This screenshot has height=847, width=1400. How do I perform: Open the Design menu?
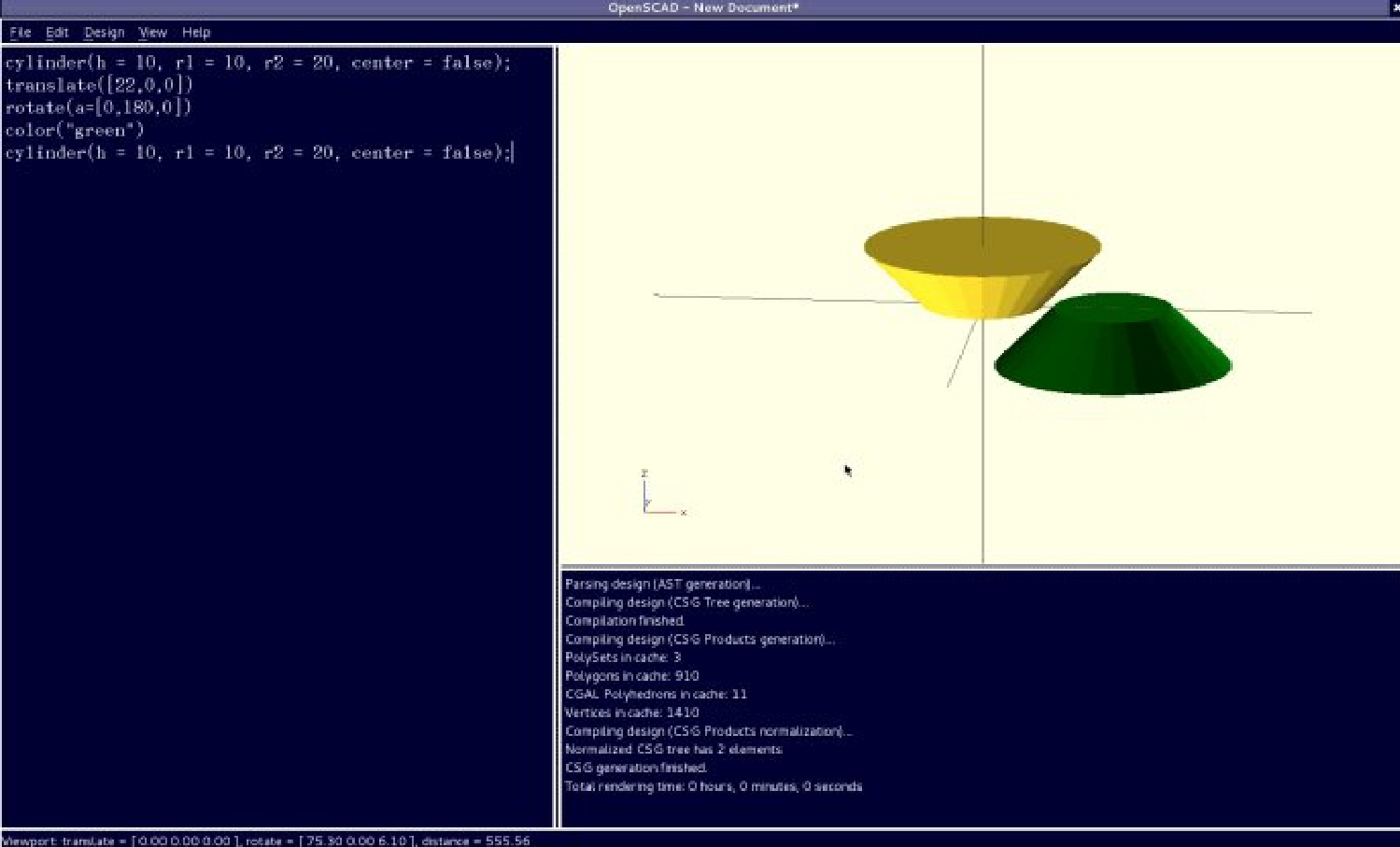[x=104, y=32]
